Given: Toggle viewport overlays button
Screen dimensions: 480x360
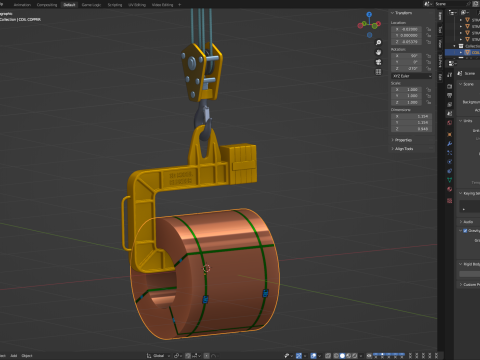Looking at the screenshot, I should pos(313,356).
